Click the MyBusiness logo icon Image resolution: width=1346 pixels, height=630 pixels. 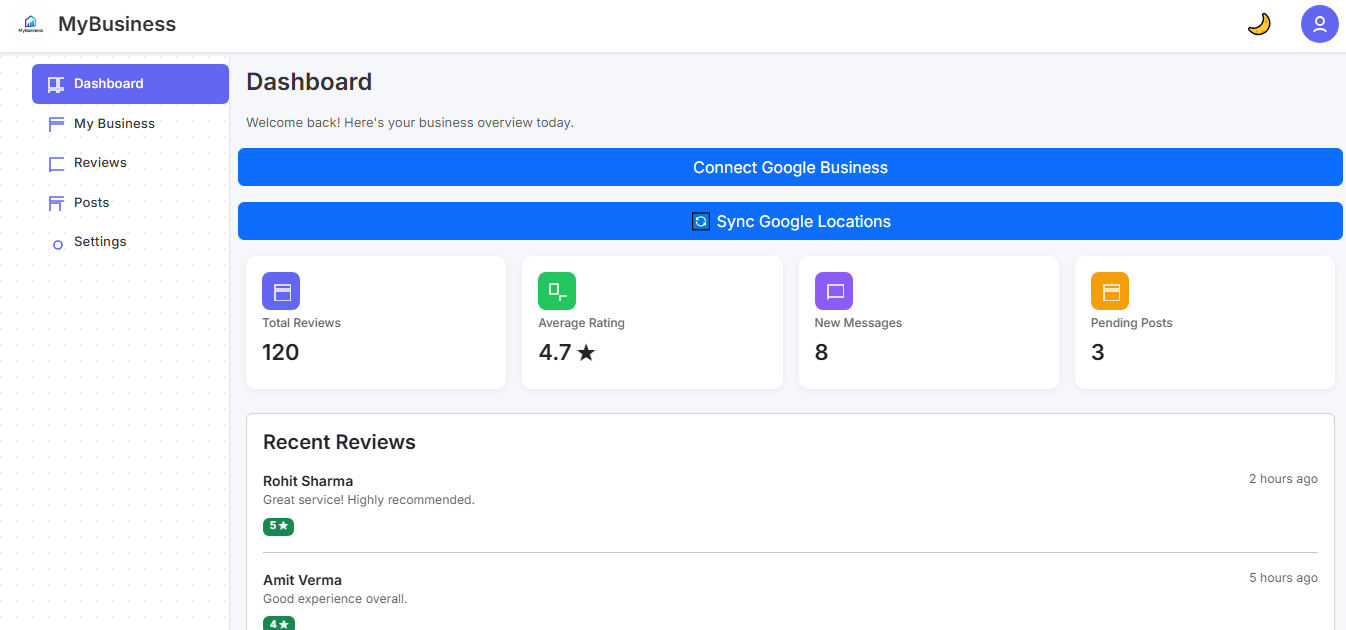[x=30, y=24]
